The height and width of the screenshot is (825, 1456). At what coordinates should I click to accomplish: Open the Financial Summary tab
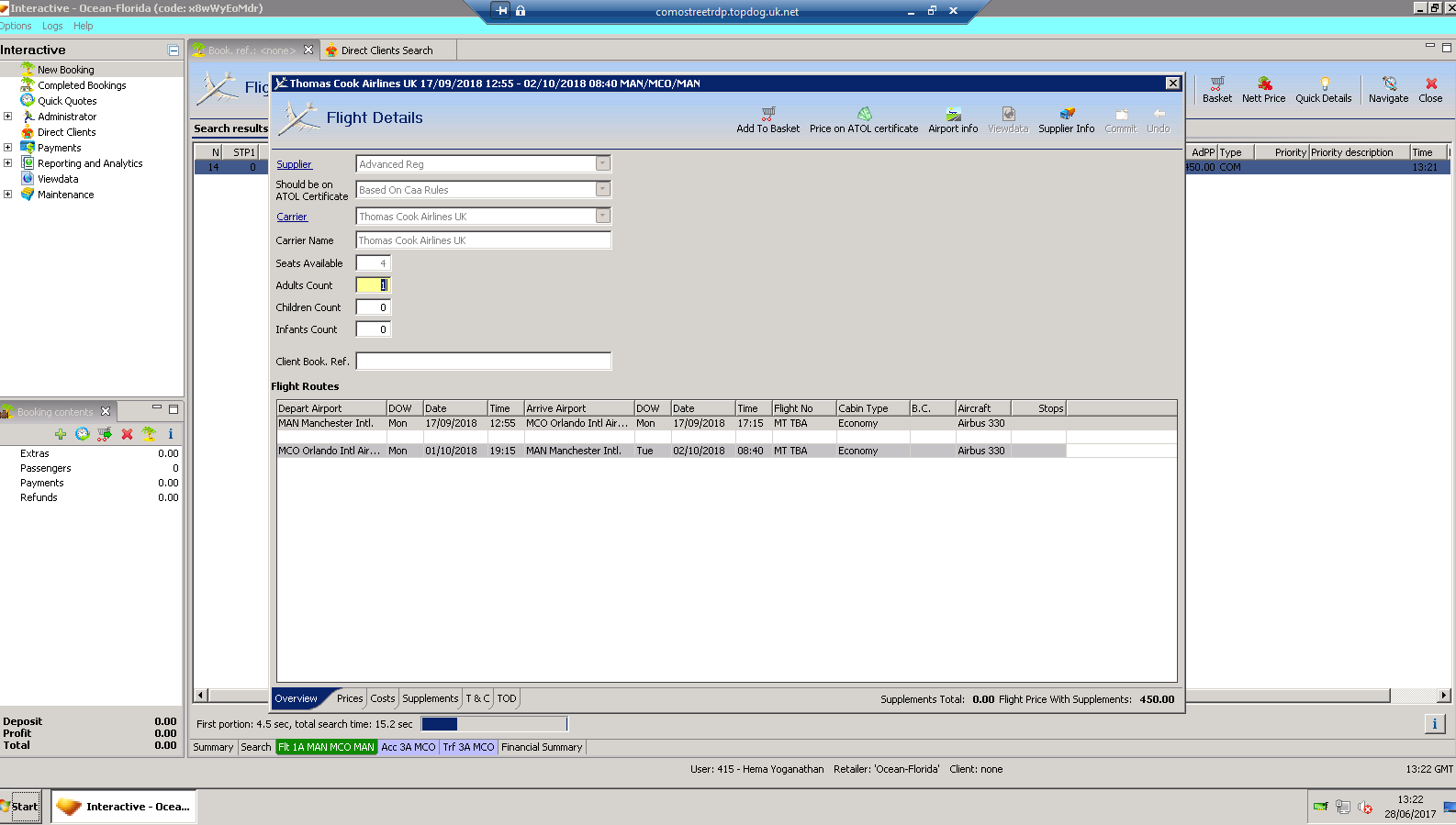(542, 747)
